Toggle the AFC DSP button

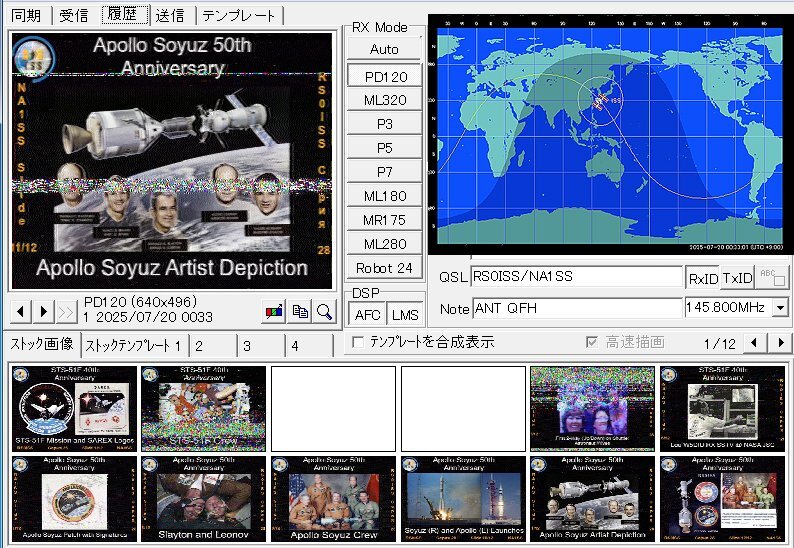click(367, 315)
